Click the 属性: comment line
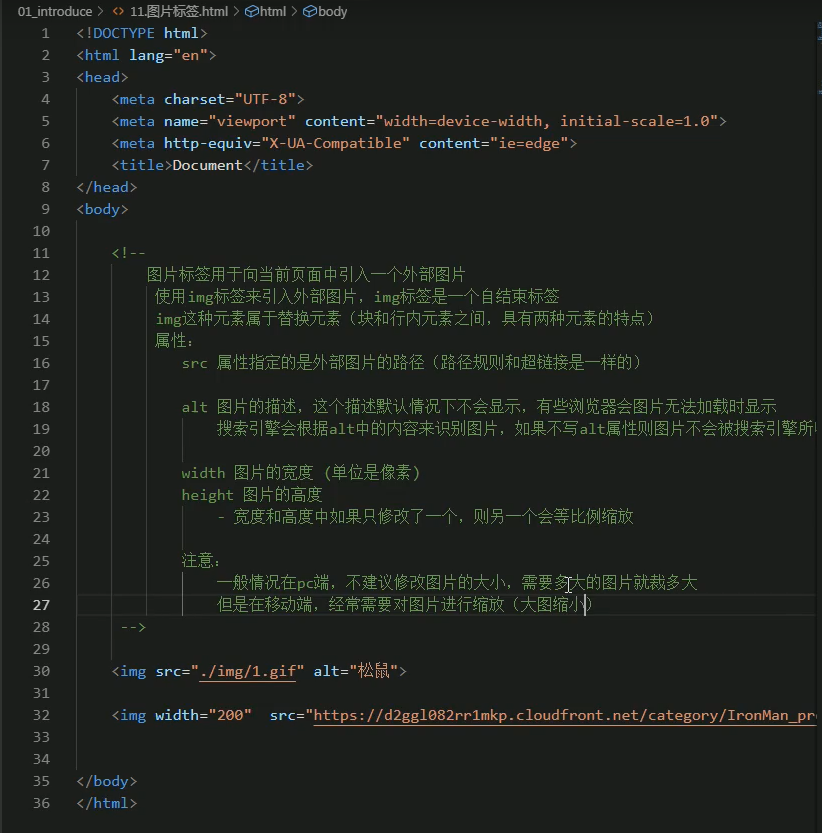 tap(174, 341)
